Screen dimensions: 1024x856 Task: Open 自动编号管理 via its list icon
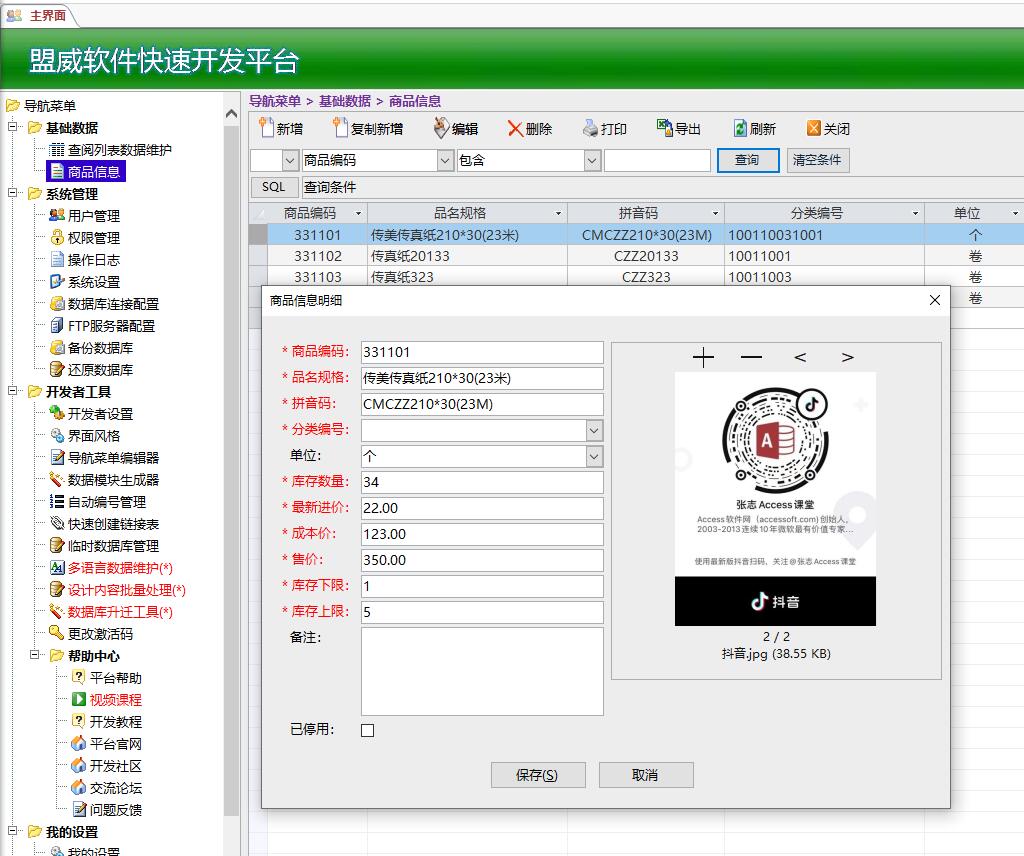pyautogui.click(x=57, y=501)
